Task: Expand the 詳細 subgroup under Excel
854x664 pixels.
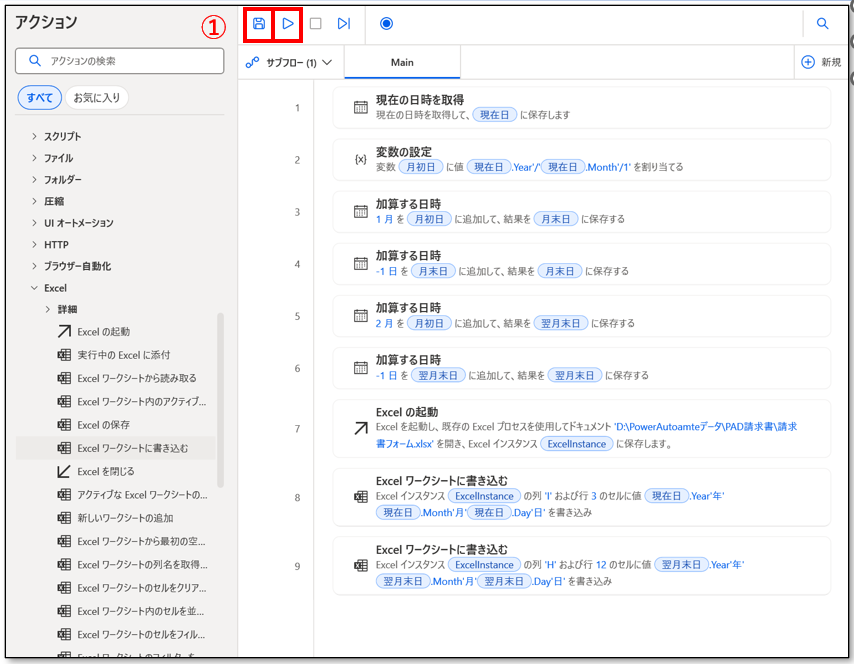Action: (67, 309)
